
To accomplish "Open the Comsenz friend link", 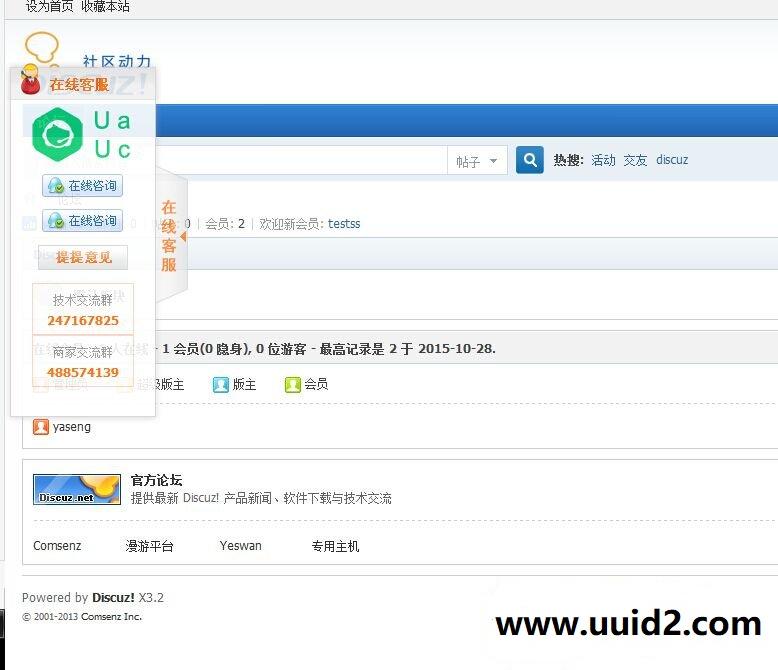I will click(57, 546).
